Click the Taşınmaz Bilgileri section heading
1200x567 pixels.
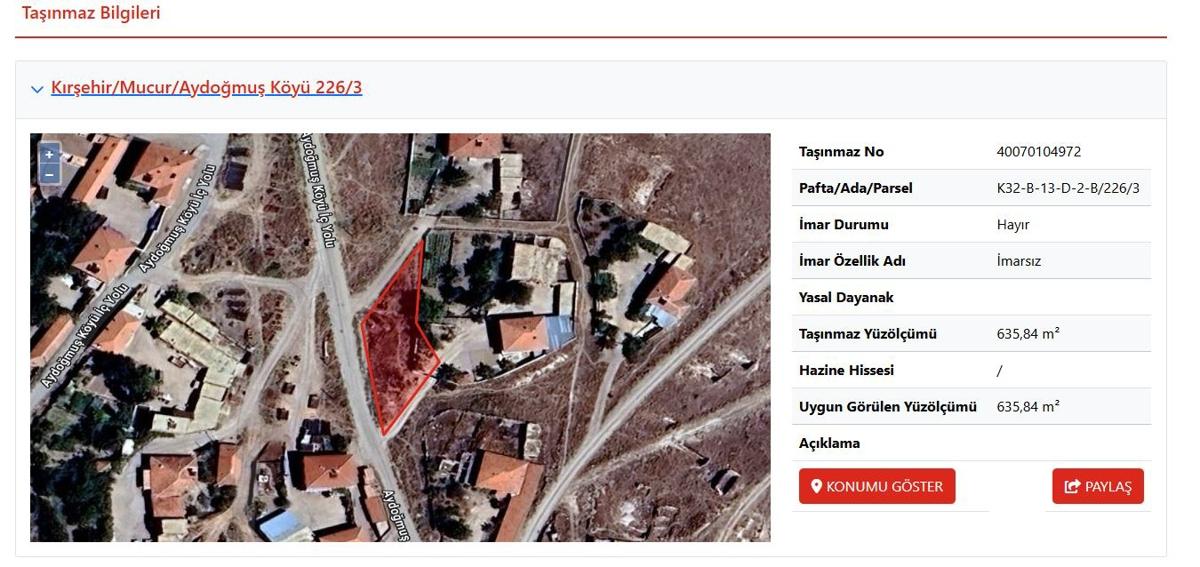91,13
